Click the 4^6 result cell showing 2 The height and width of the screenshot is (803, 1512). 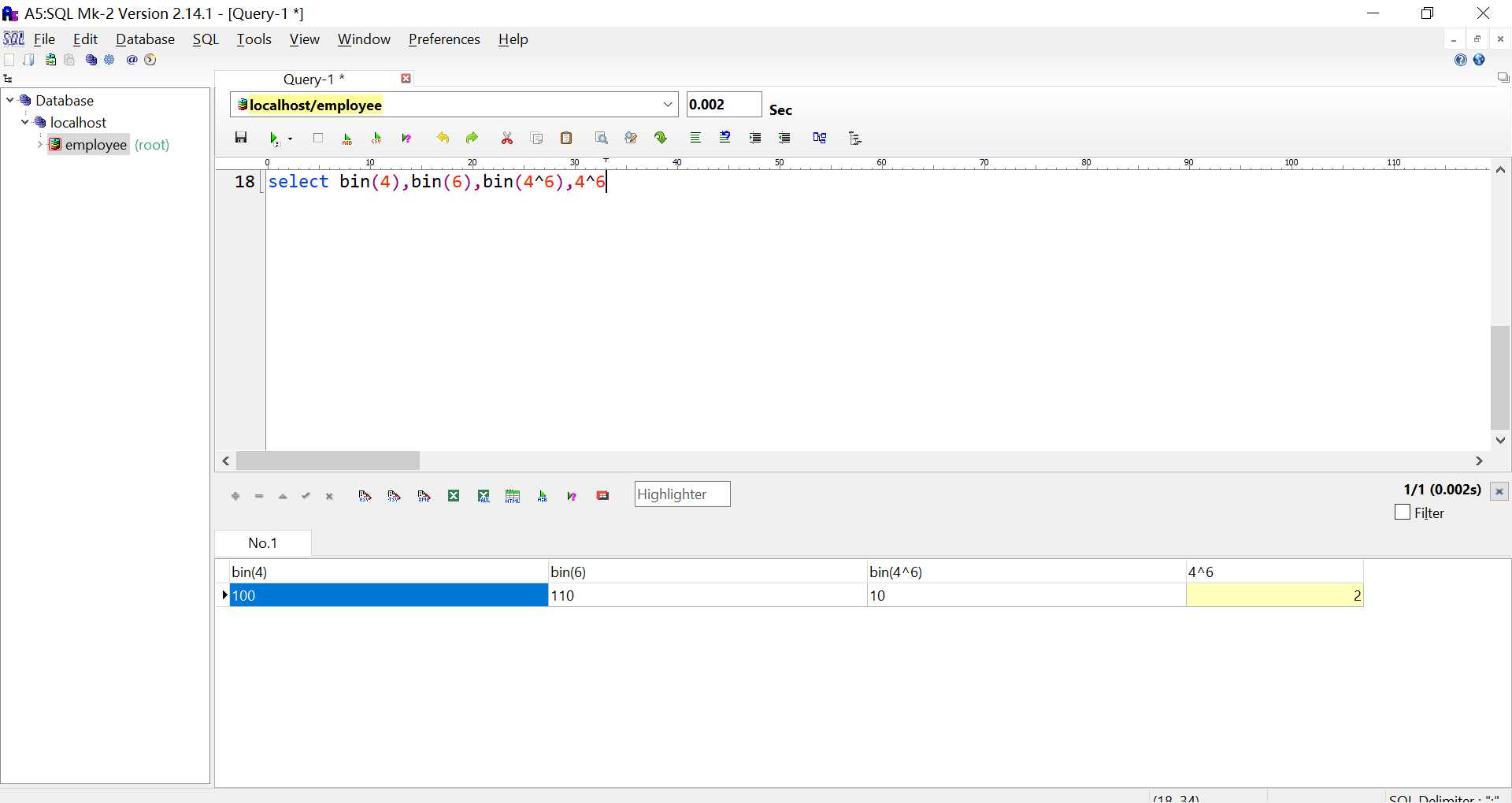[1274, 596]
